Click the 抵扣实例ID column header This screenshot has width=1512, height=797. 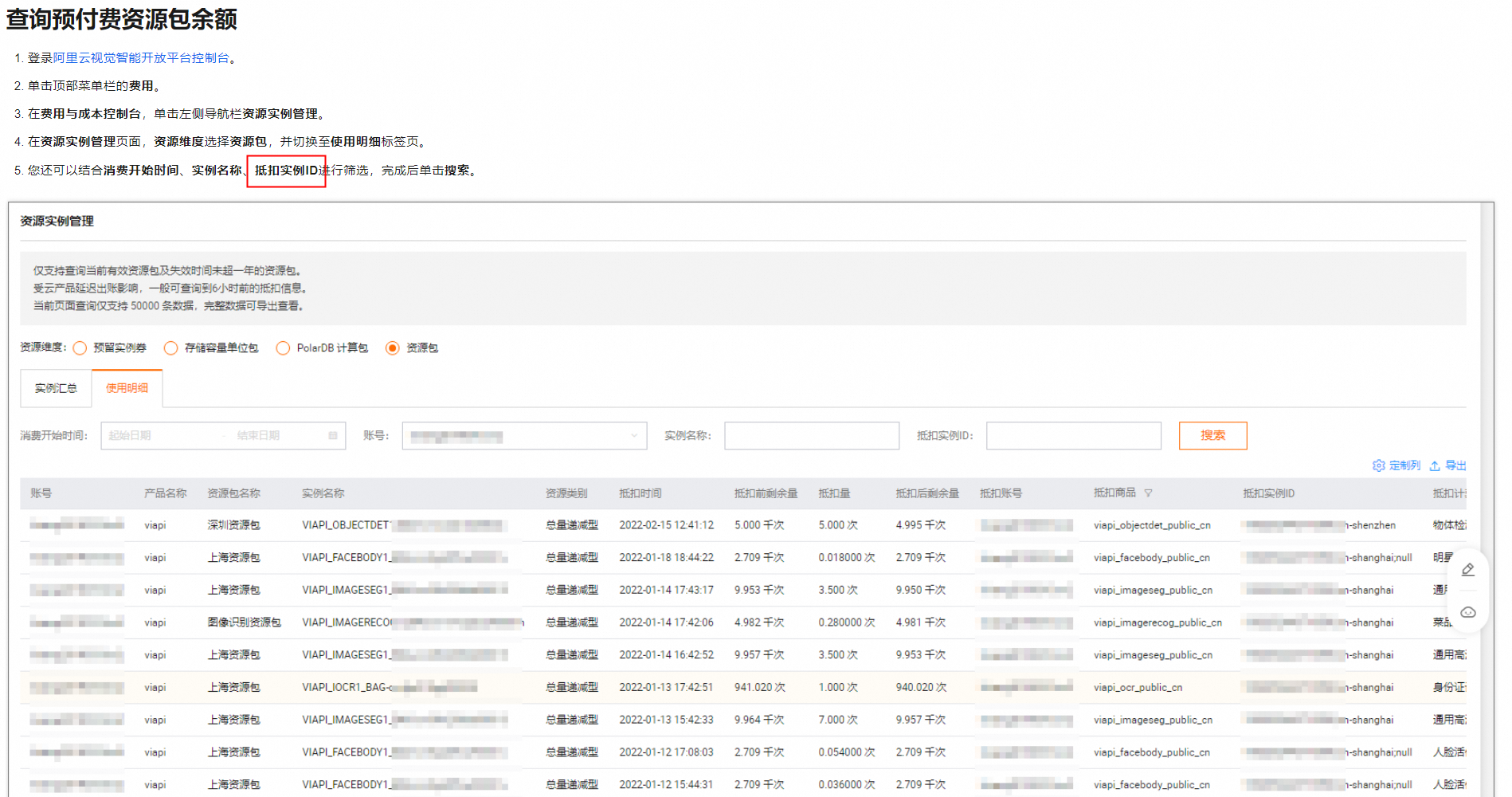pos(1269,493)
